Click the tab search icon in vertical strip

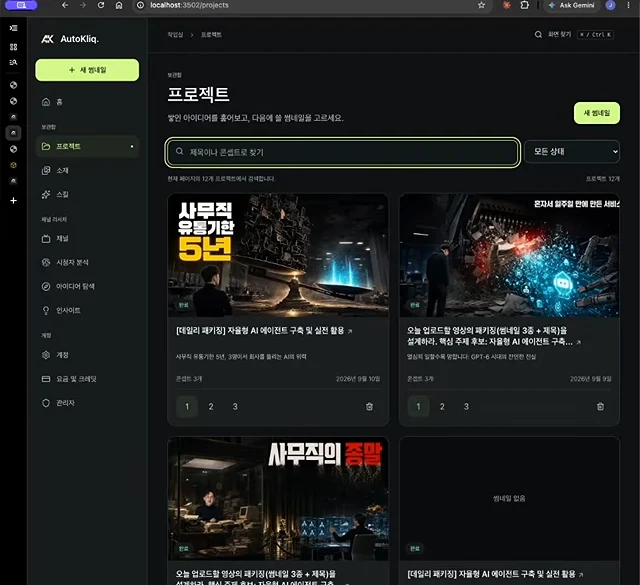(x=13, y=62)
